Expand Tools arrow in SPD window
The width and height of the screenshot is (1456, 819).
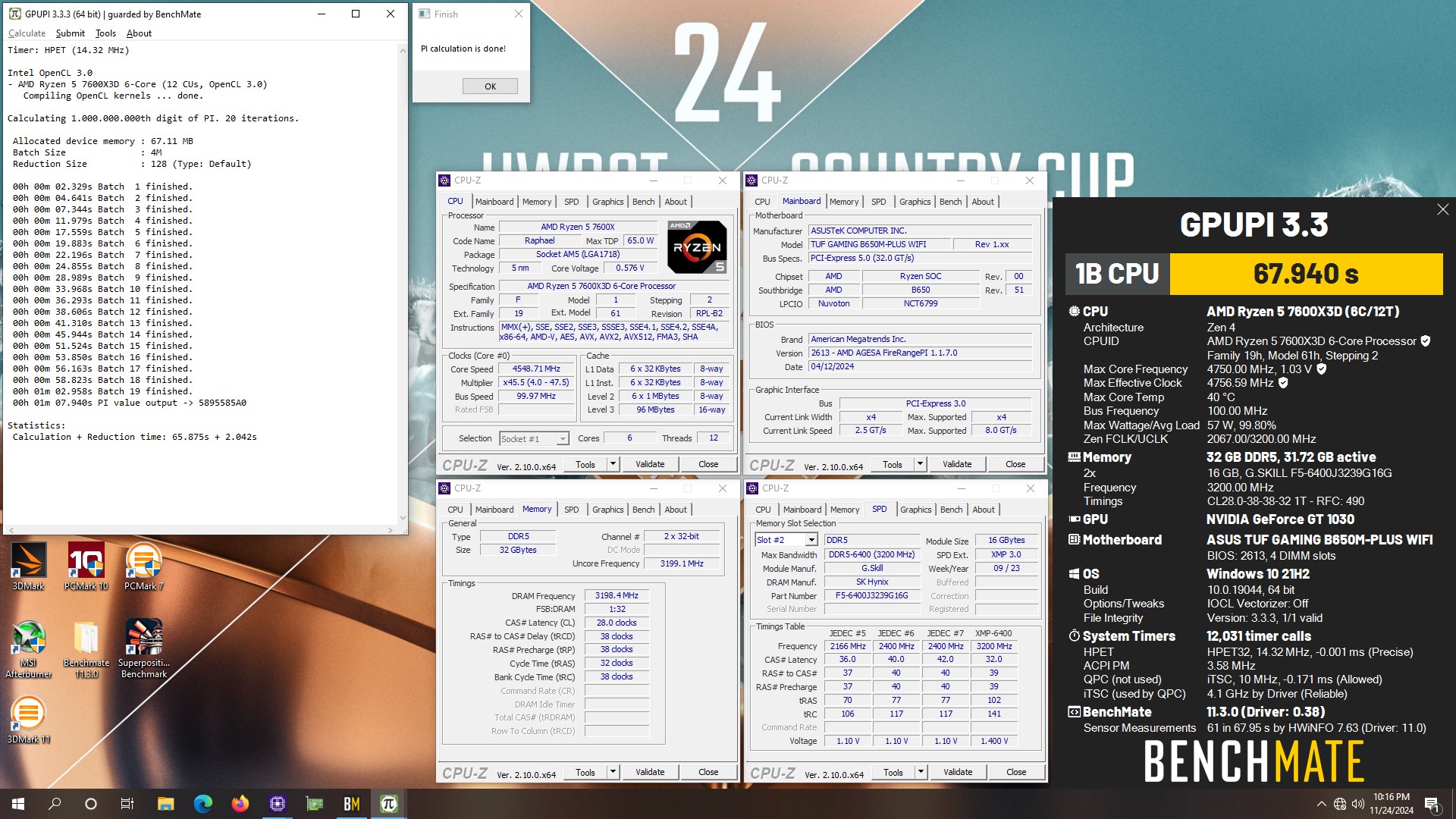tap(921, 772)
